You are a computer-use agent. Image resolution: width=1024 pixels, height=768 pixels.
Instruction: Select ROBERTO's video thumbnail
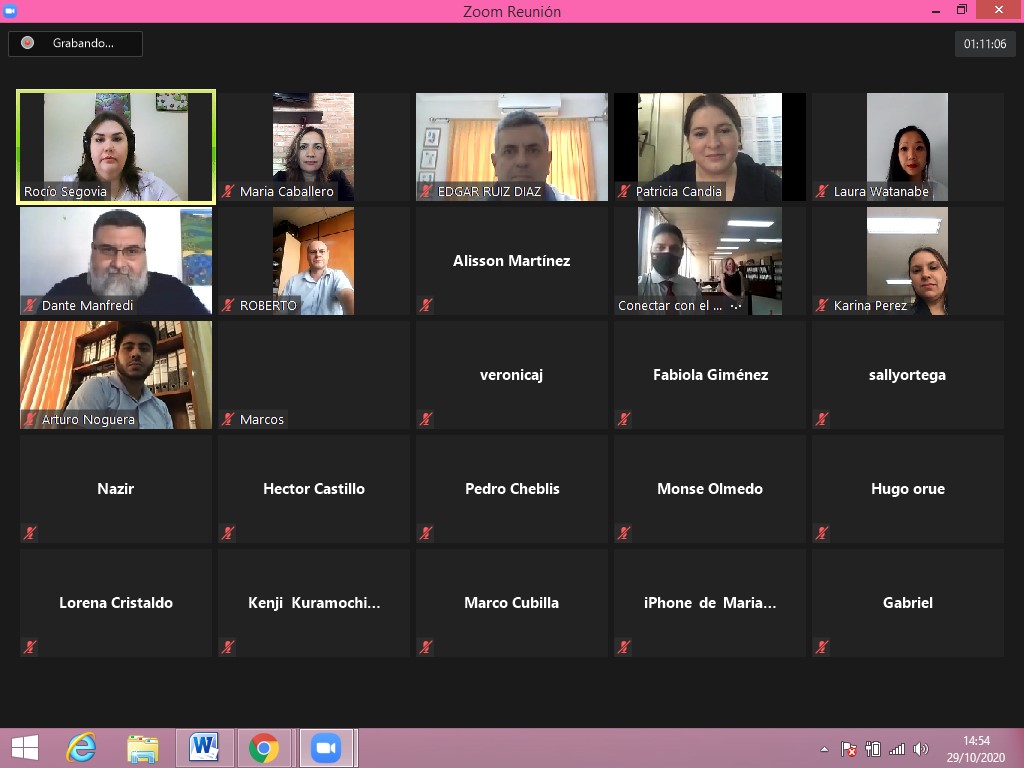point(313,261)
